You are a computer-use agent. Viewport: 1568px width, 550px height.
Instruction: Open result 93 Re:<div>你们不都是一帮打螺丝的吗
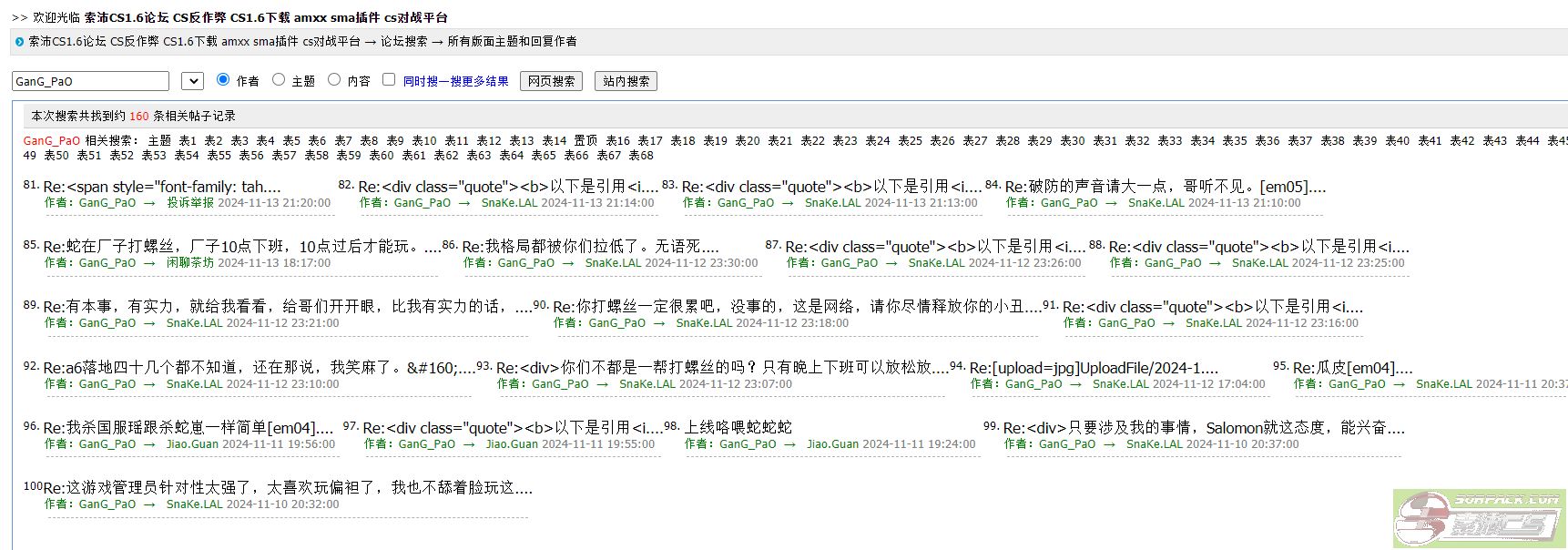point(723,368)
